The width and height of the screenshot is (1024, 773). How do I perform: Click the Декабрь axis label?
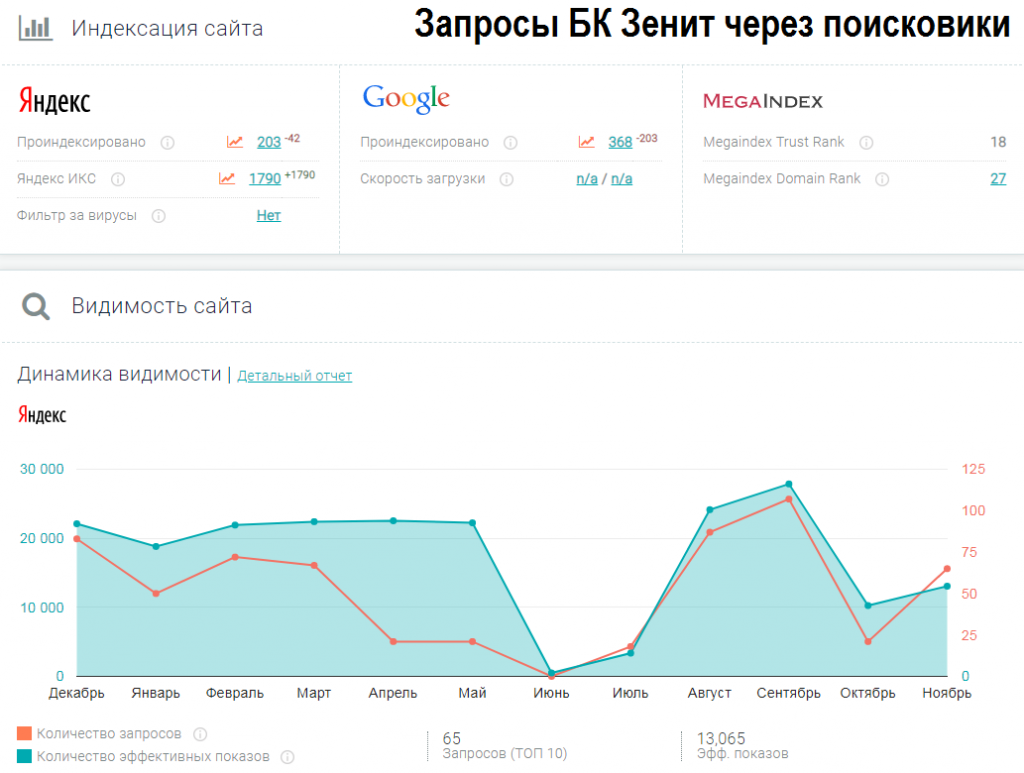click(76, 693)
